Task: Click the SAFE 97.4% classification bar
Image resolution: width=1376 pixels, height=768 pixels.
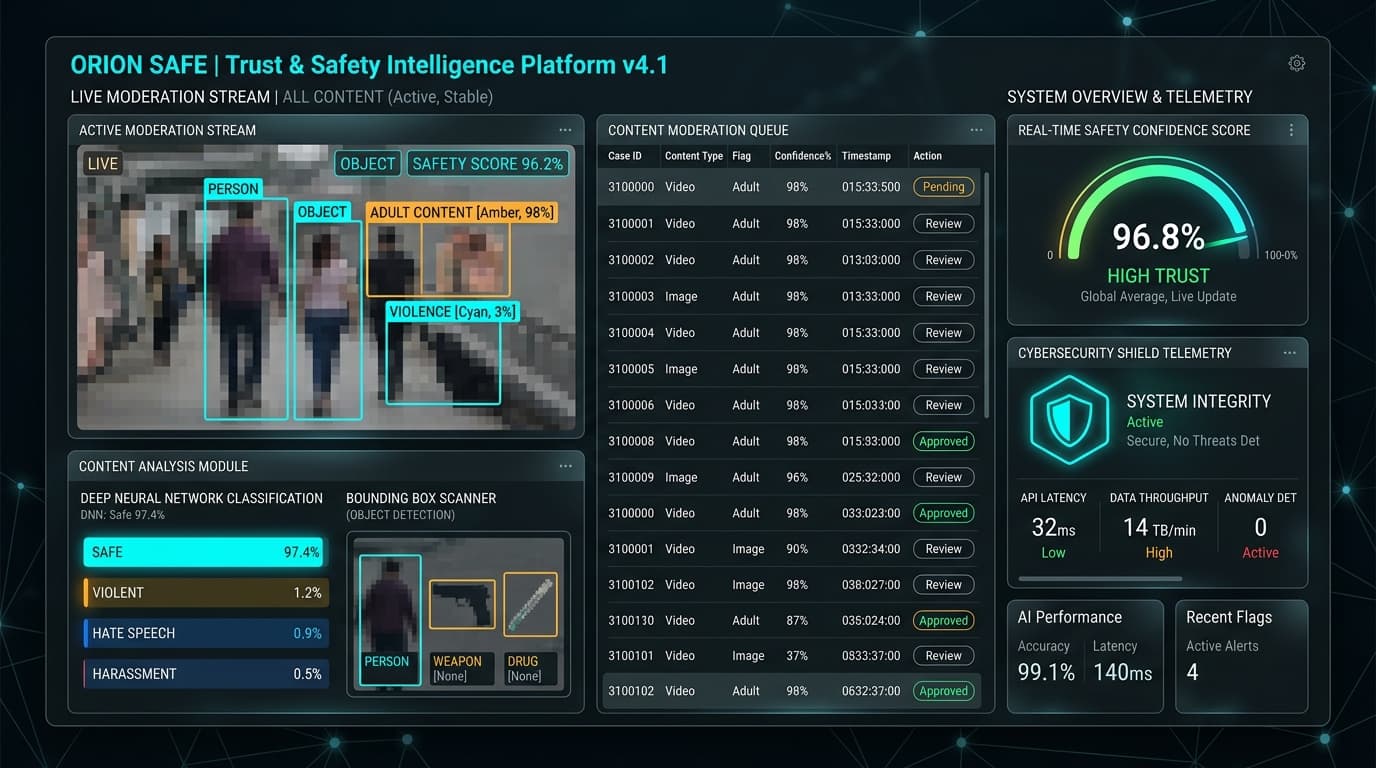Action: [x=203, y=552]
